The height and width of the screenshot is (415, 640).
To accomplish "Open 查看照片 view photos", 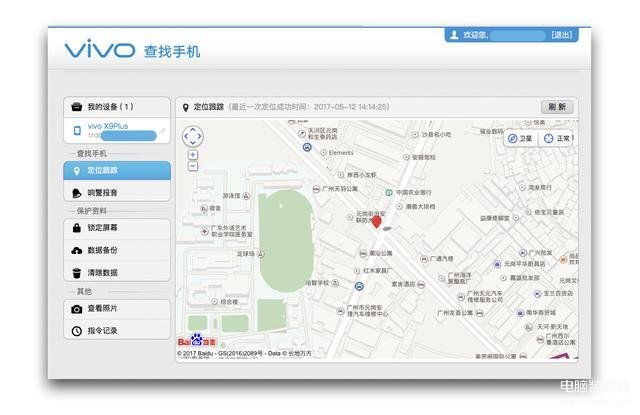I will (x=117, y=308).
